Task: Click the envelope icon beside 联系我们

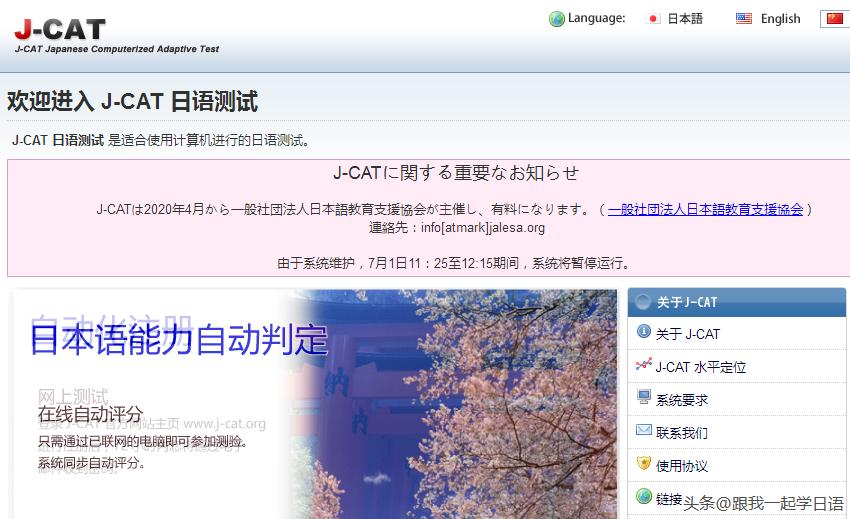Action: coord(643,430)
